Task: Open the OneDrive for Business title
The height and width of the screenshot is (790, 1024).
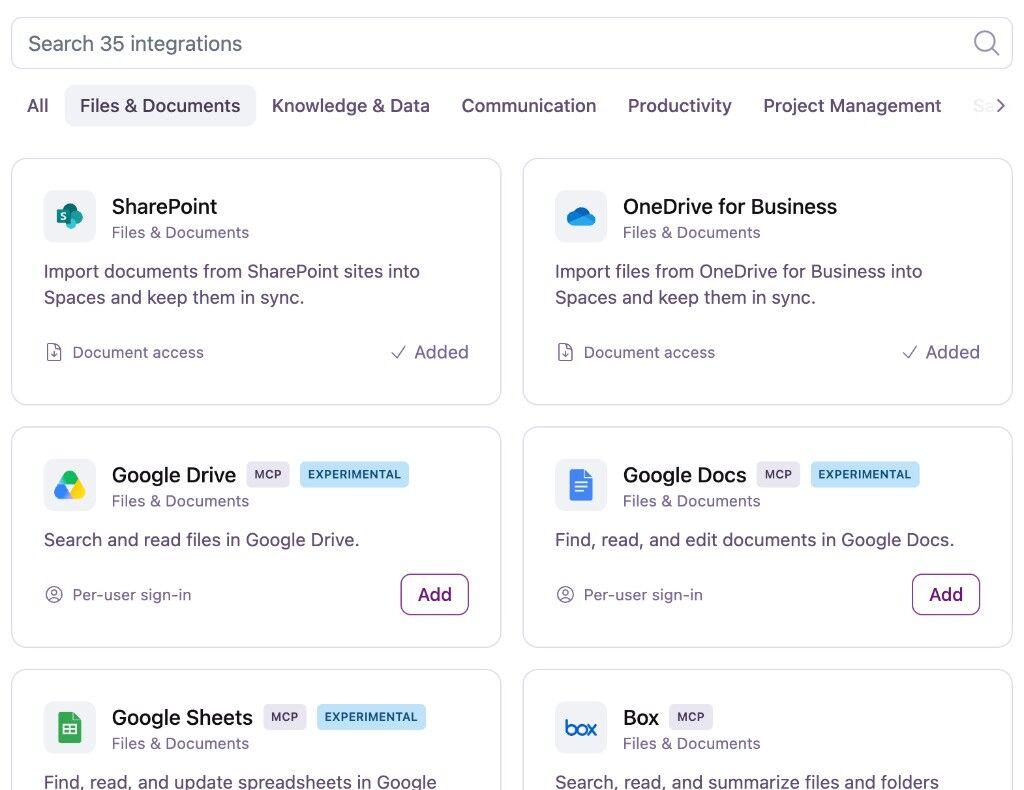Action: 730,207
